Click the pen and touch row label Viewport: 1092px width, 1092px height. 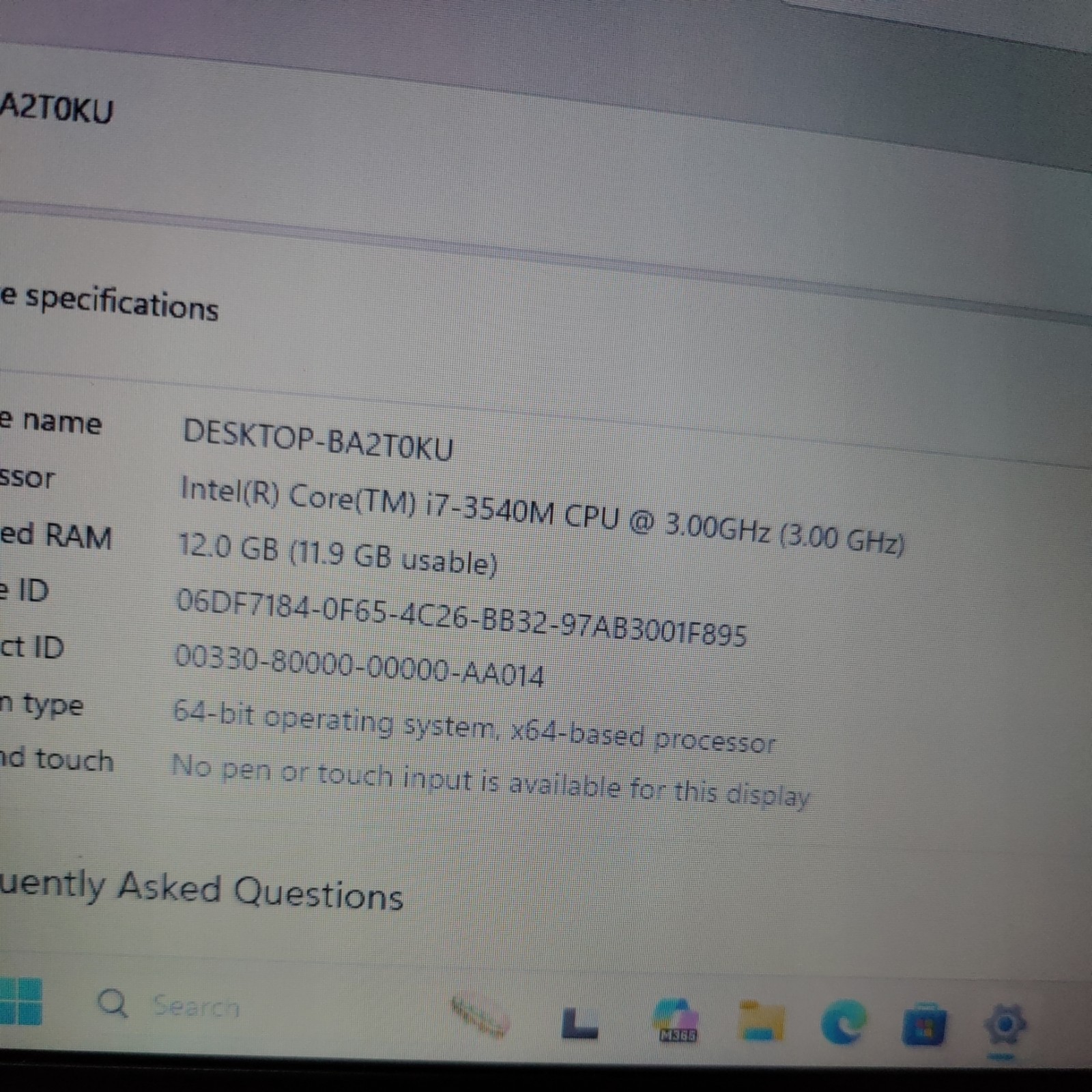tap(56, 760)
